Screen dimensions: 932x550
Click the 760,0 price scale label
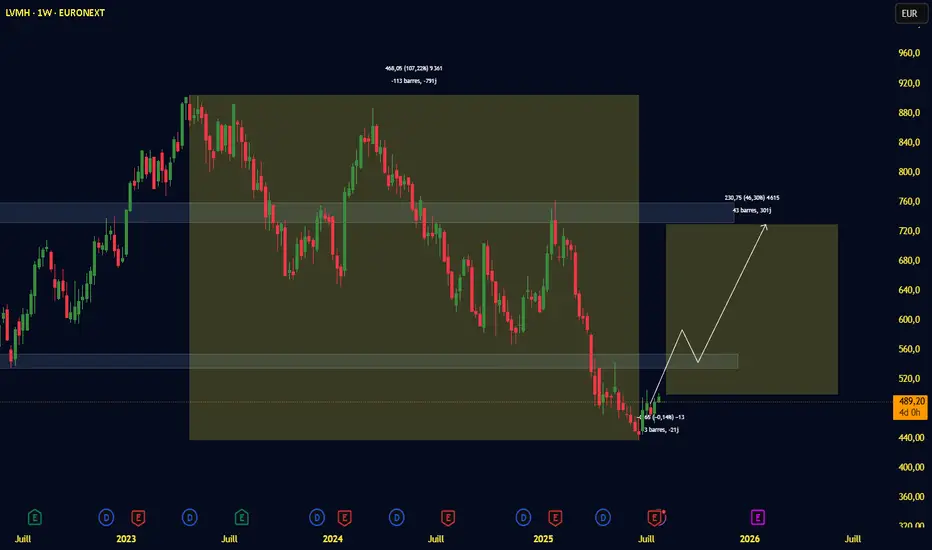point(909,201)
